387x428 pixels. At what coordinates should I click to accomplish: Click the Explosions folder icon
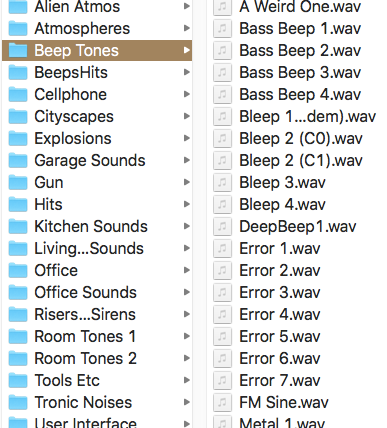tap(18, 138)
